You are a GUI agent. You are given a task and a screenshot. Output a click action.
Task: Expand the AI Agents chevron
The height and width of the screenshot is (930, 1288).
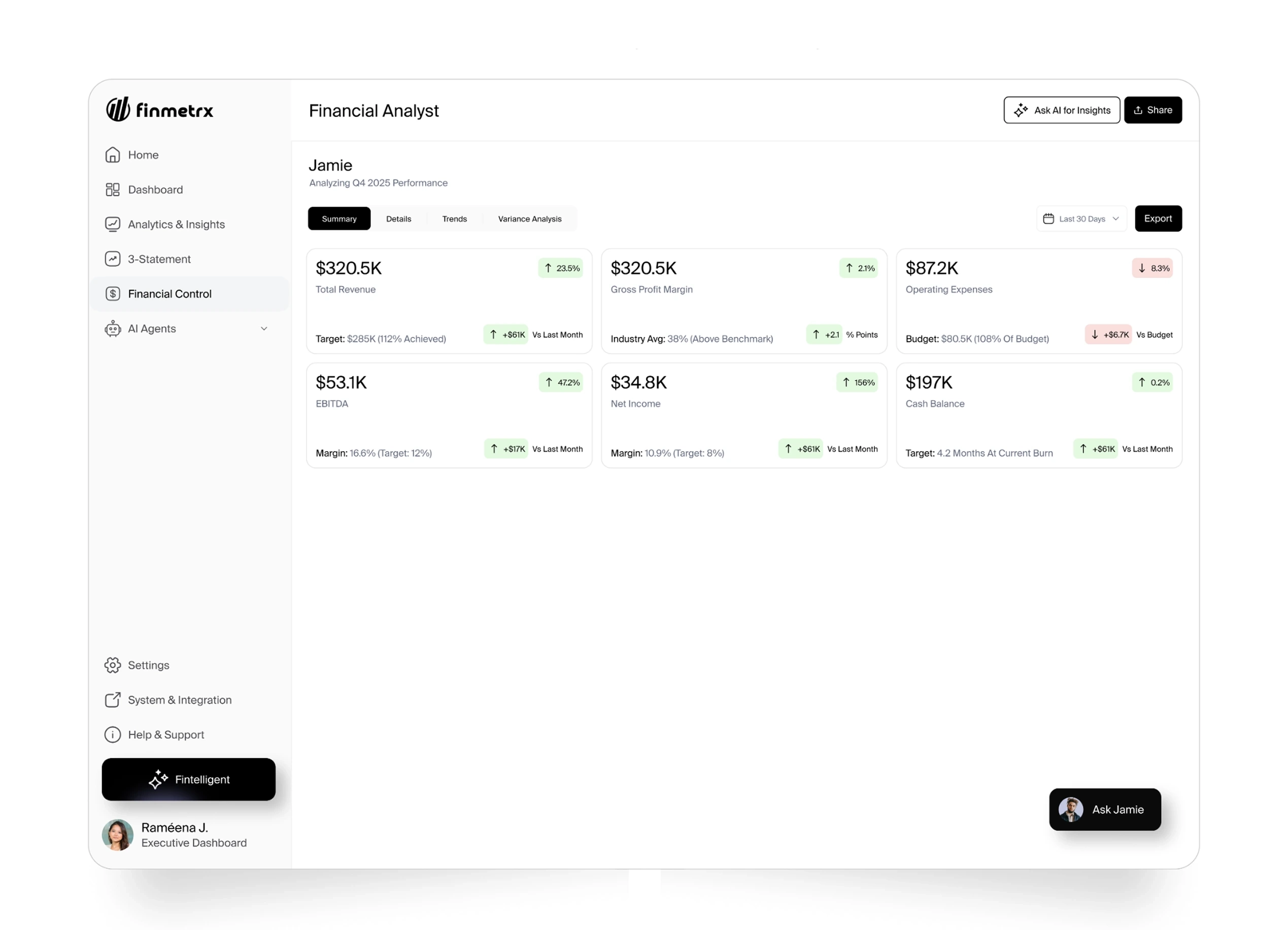pyautogui.click(x=264, y=329)
